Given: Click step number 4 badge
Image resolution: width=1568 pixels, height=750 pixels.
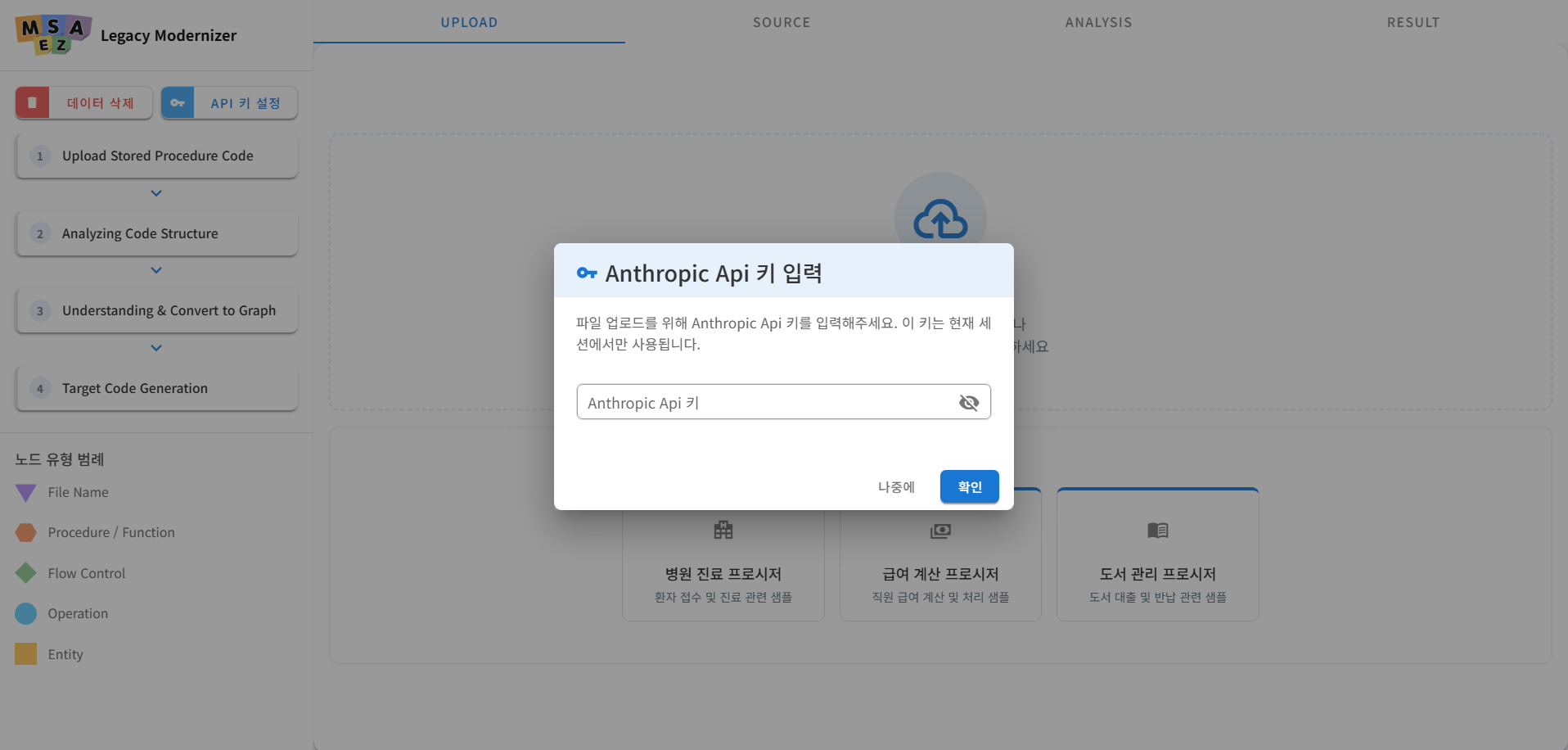Looking at the screenshot, I should coord(40,388).
